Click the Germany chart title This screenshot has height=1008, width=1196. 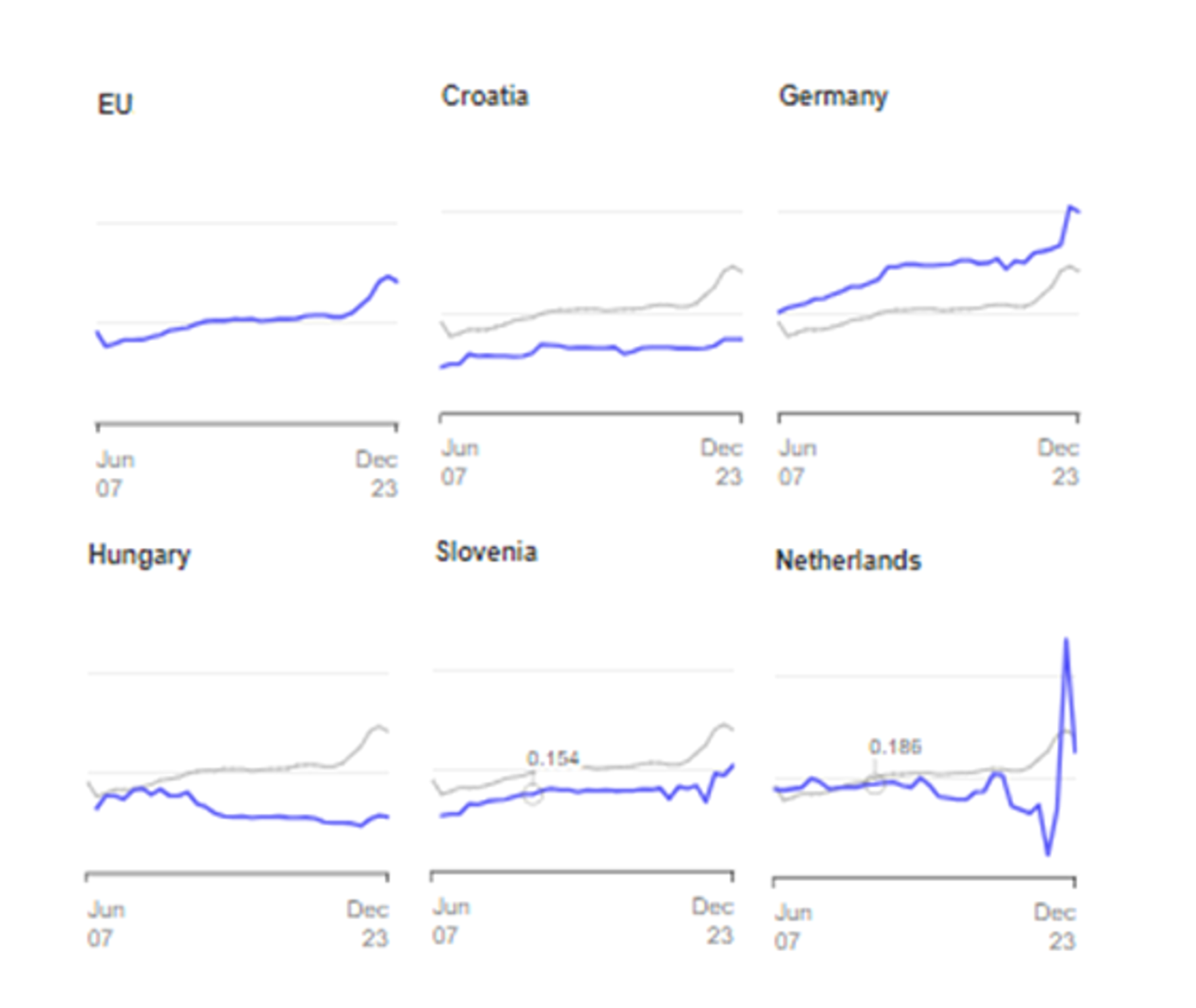(833, 96)
